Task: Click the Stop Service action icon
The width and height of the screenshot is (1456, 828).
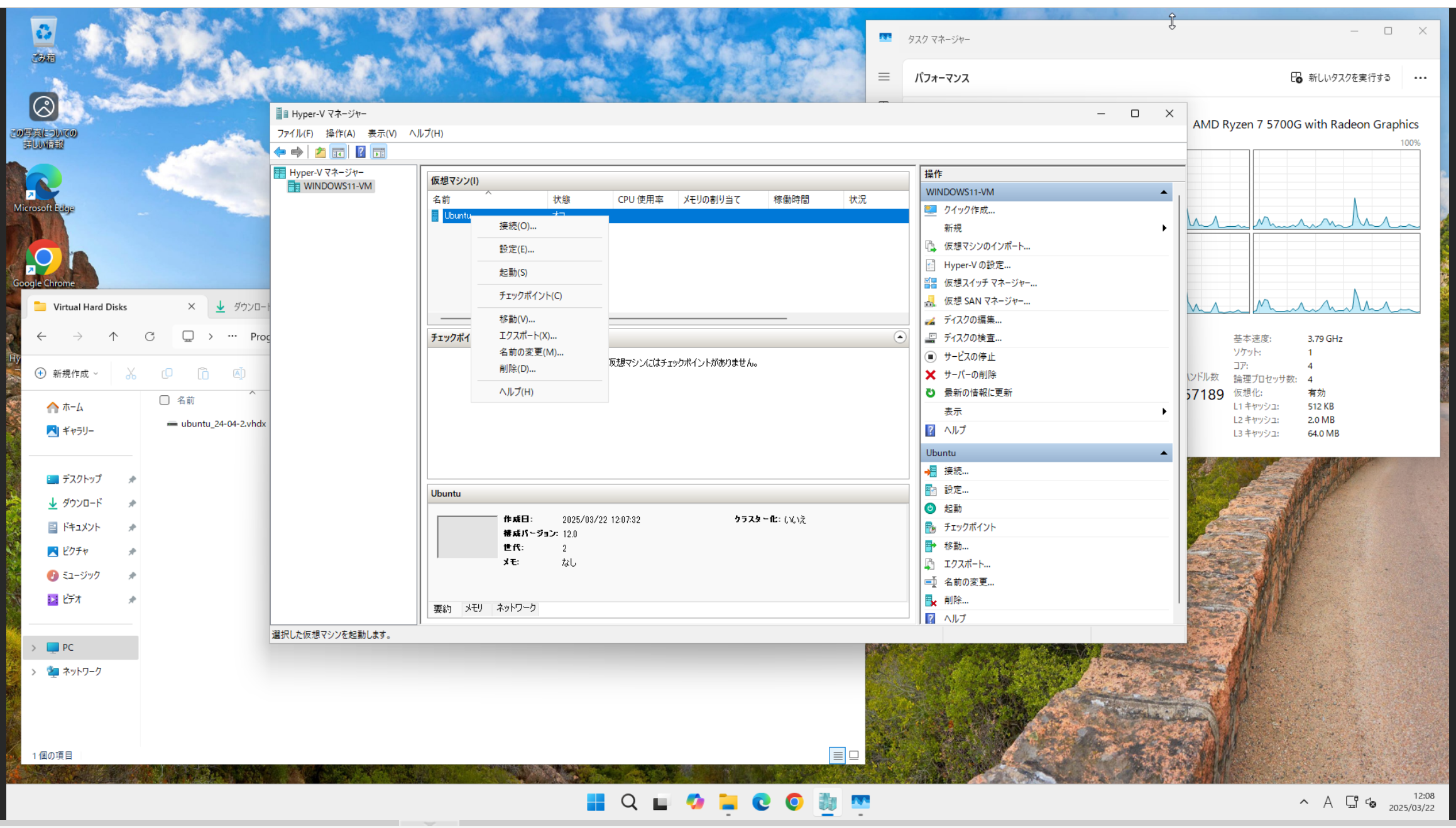Action: tap(931, 356)
